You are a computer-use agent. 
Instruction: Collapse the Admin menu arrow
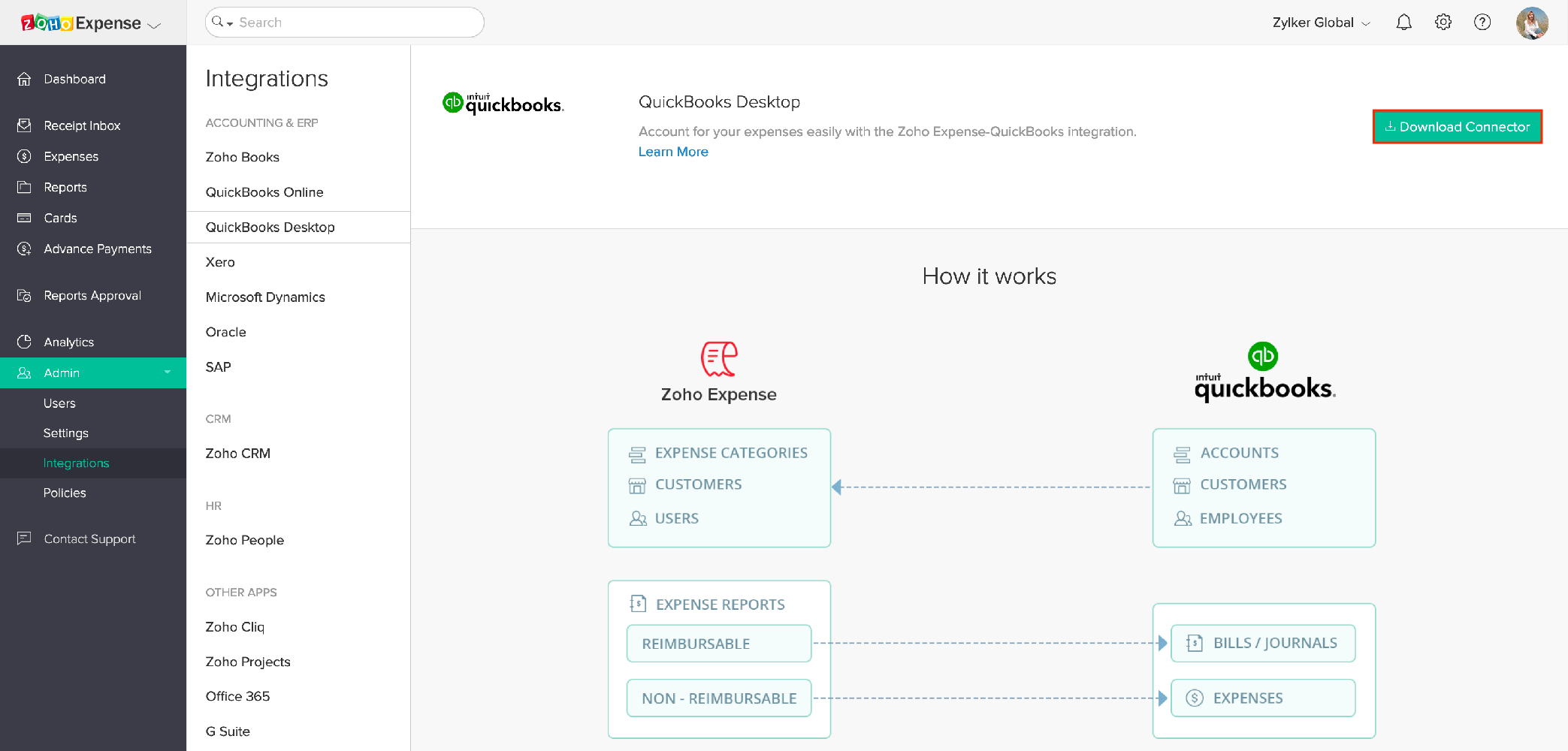(168, 372)
